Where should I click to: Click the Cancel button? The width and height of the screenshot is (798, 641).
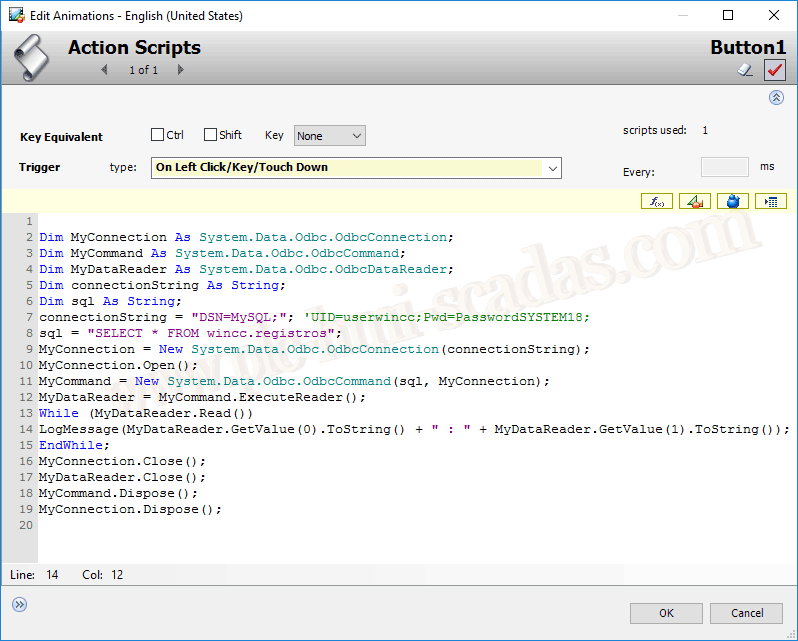click(x=747, y=613)
